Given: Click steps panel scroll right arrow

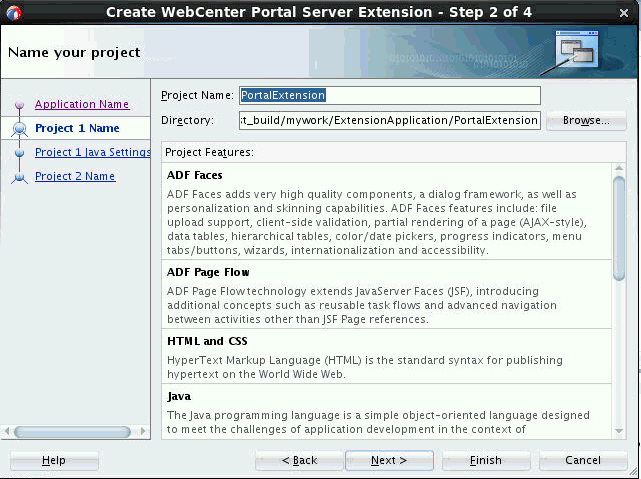Looking at the screenshot, I should (143, 431).
